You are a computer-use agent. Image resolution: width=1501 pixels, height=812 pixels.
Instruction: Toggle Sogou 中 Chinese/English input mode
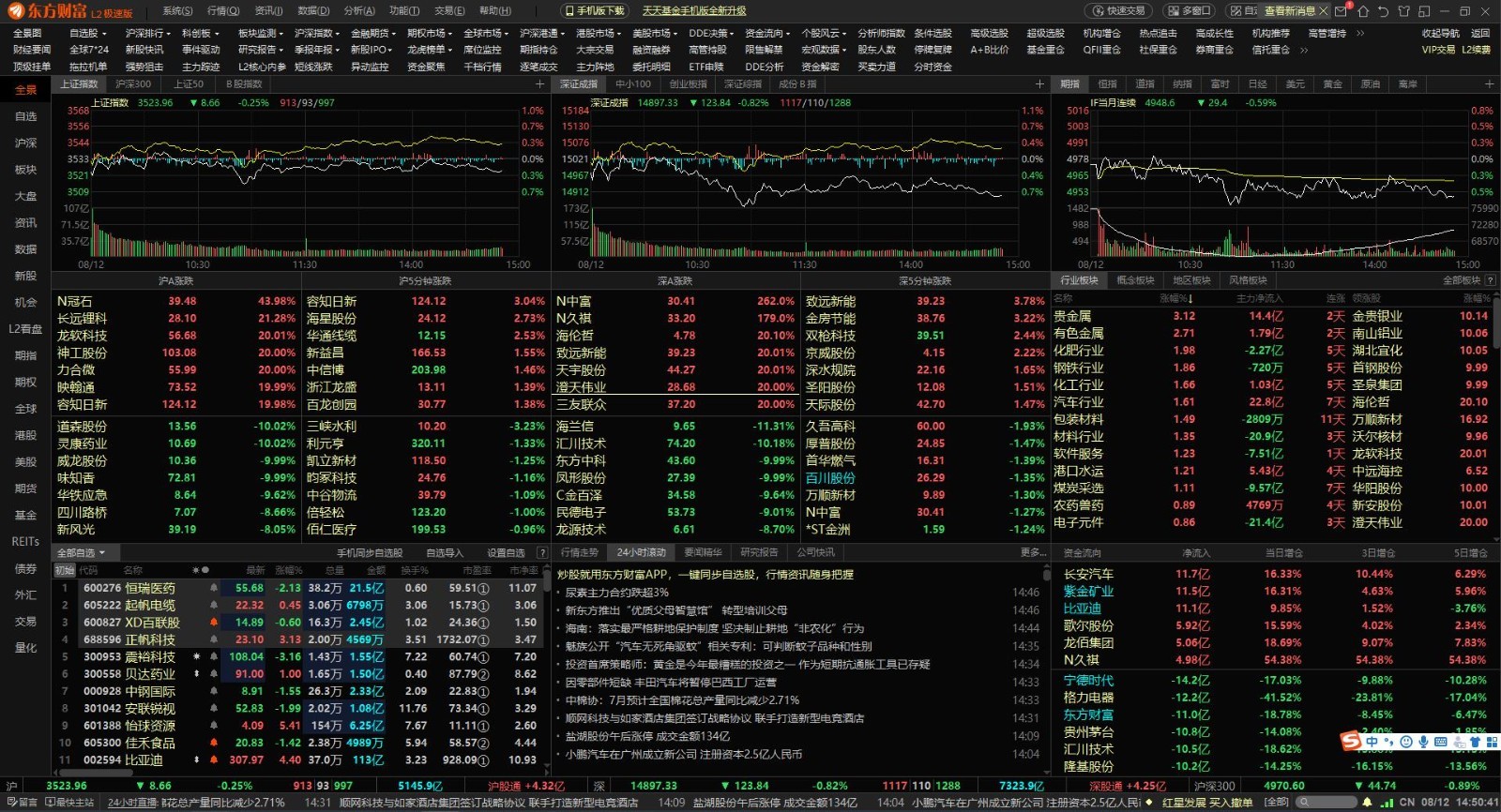click(x=1372, y=742)
